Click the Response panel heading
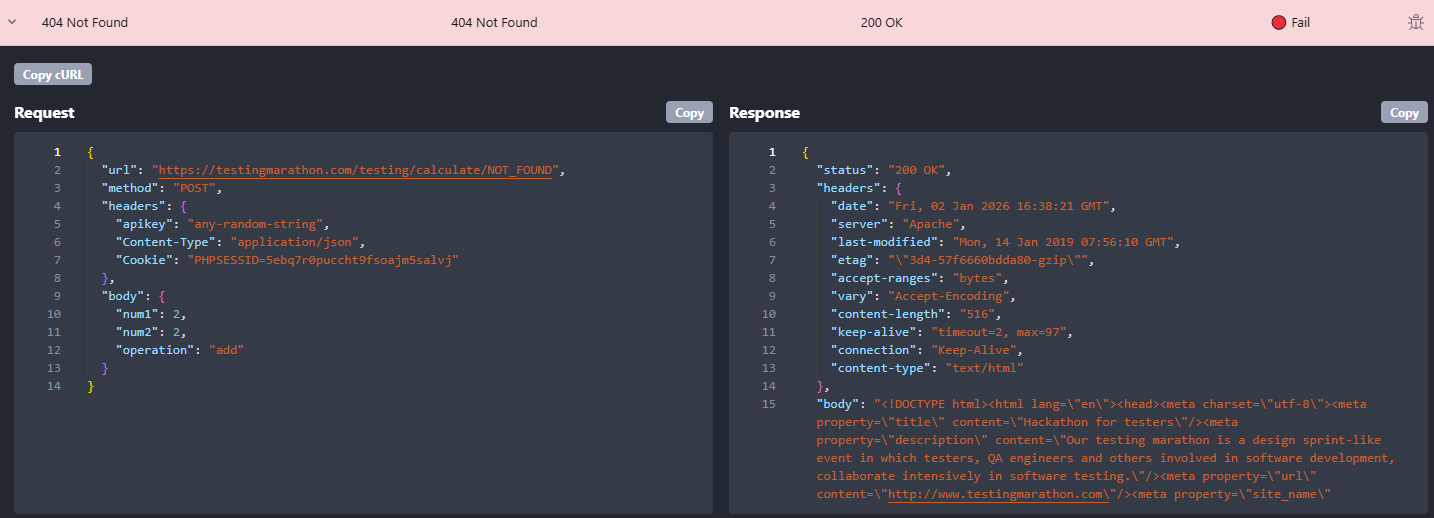The image size is (1434, 518). [764, 113]
